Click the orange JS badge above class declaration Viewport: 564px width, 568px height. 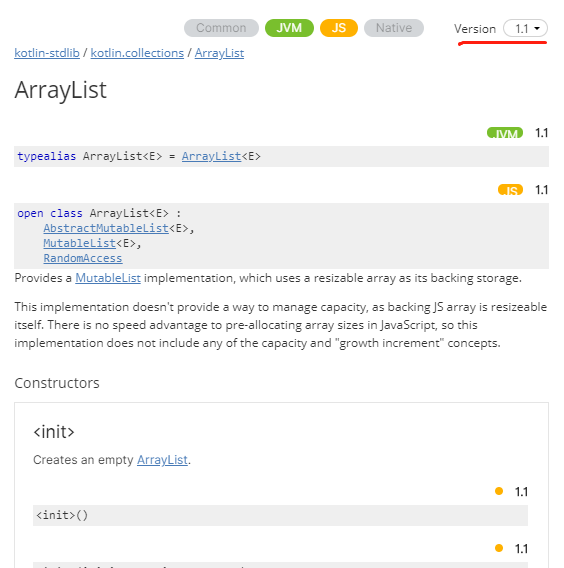pos(510,190)
